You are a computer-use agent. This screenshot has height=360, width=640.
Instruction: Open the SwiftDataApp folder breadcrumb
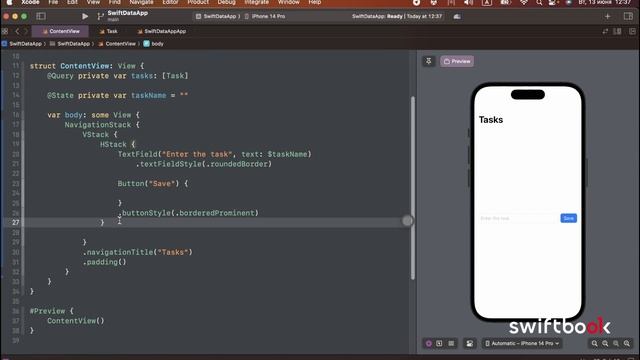70,44
